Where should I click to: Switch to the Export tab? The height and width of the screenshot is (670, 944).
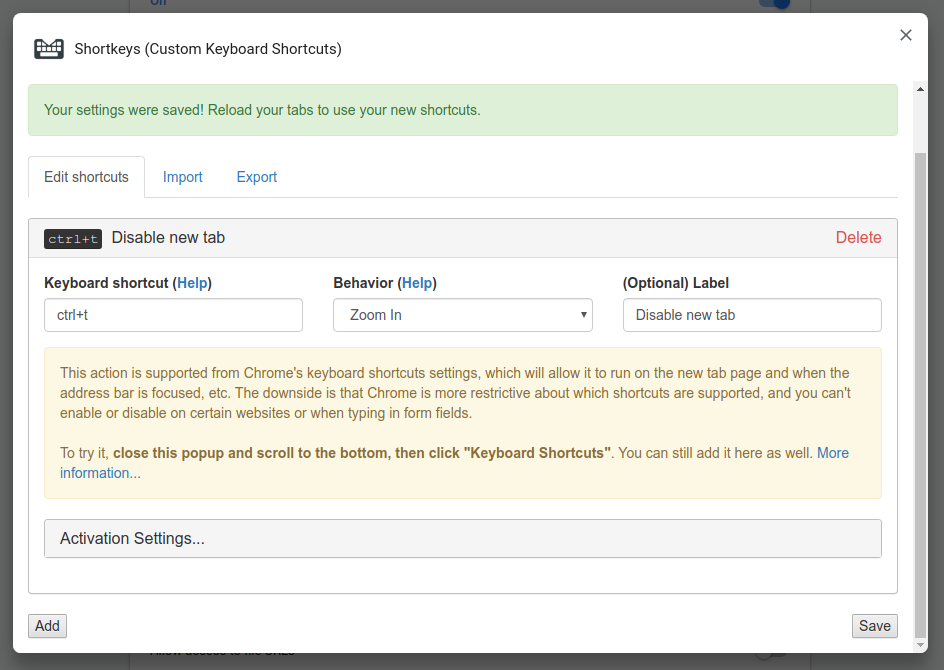[256, 177]
